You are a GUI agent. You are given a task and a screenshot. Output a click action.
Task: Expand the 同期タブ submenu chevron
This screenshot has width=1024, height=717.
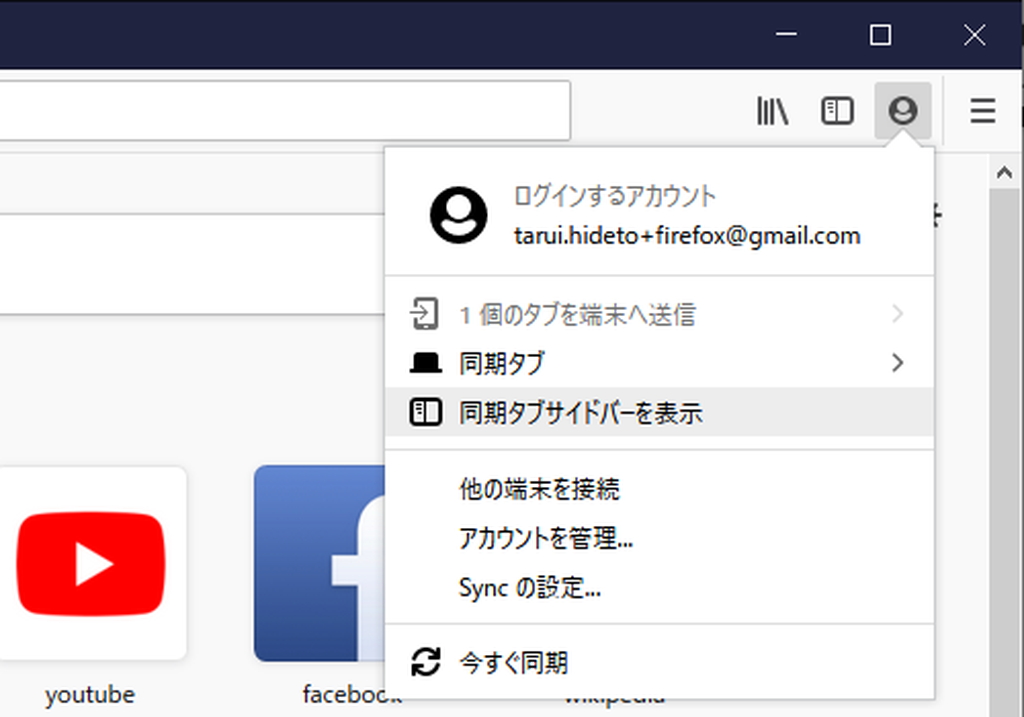(x=897, y=364)
